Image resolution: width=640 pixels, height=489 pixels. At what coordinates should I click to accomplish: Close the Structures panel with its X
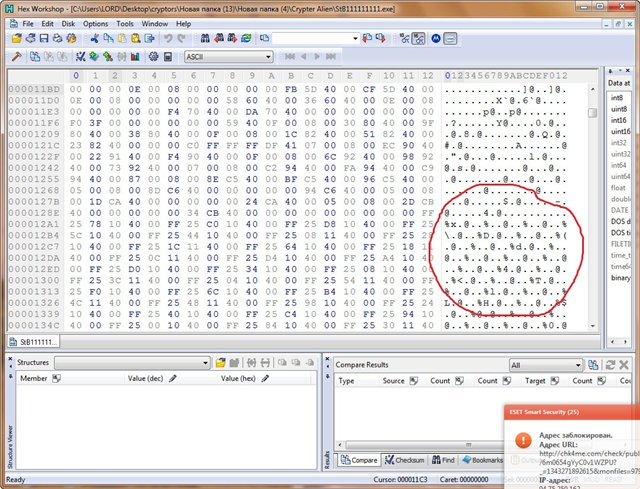coord(10,358)
